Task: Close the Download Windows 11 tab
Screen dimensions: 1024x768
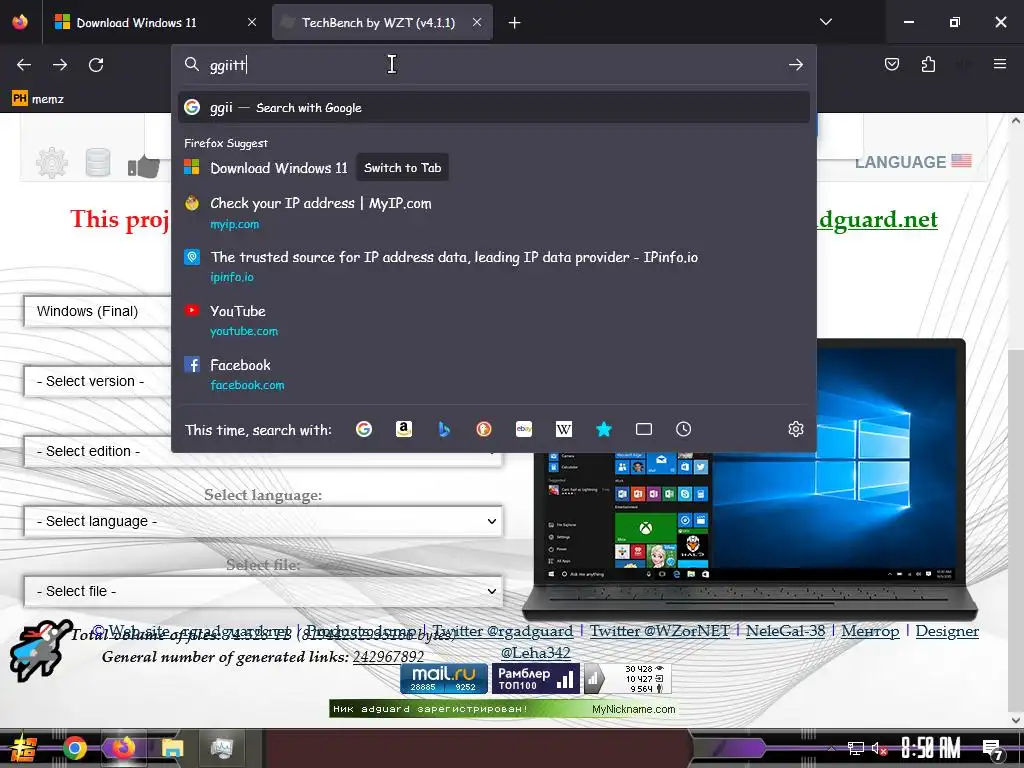Action: click(251, 22)
